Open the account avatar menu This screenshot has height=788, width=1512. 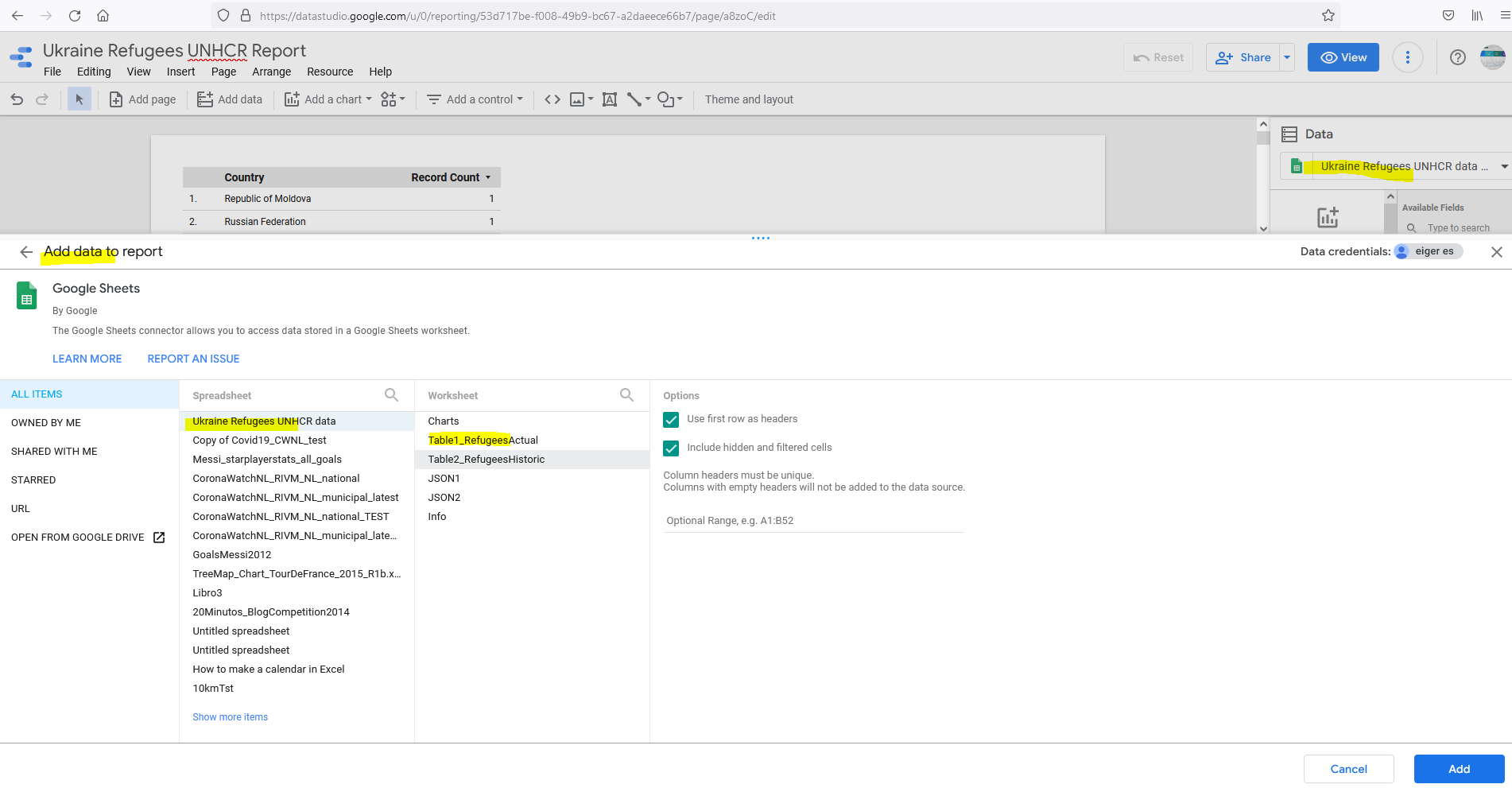1493,57
